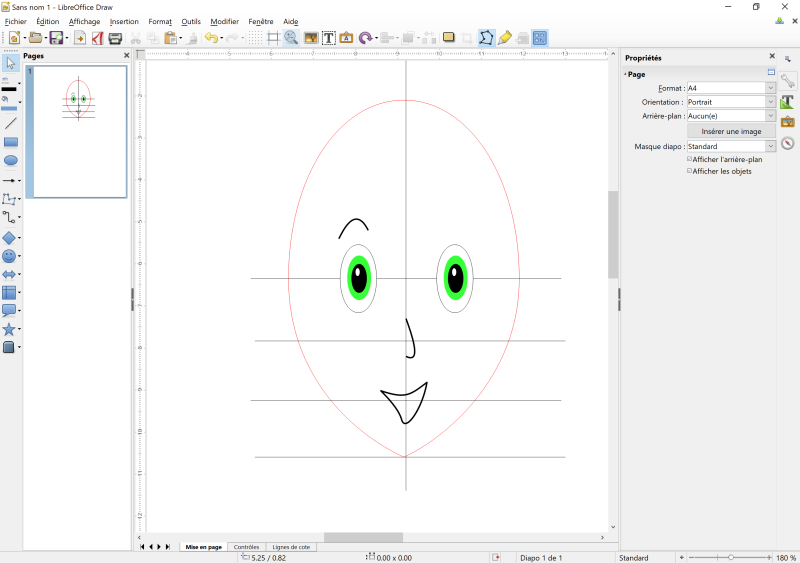
Task: Click the Insérer une image button
Action: coord(731,131)
